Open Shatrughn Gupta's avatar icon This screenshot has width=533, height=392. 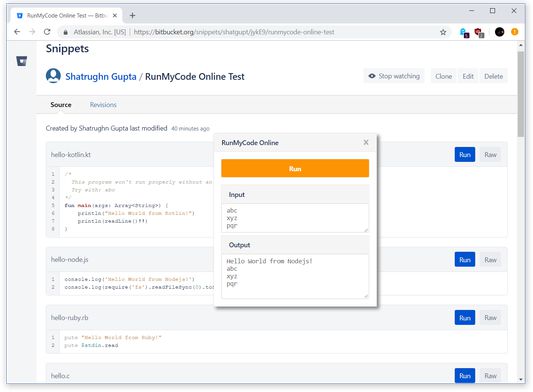(53, 76)
